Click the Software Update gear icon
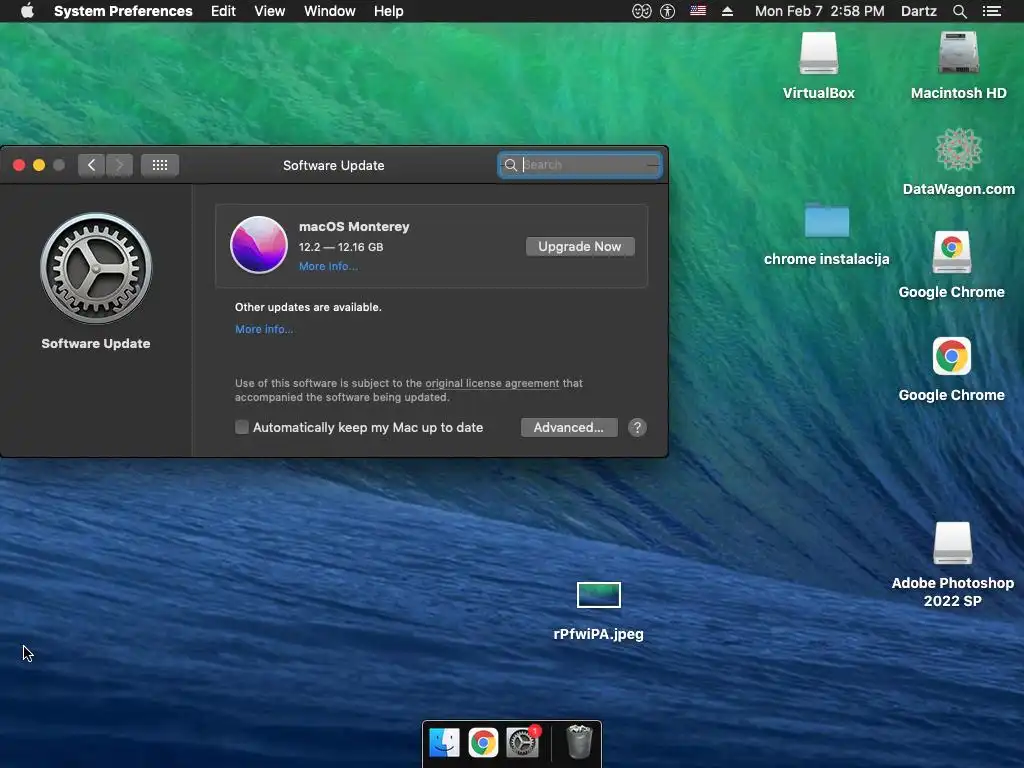The image size is (1024, 768). pyautogui.click(x=96, y=268)
